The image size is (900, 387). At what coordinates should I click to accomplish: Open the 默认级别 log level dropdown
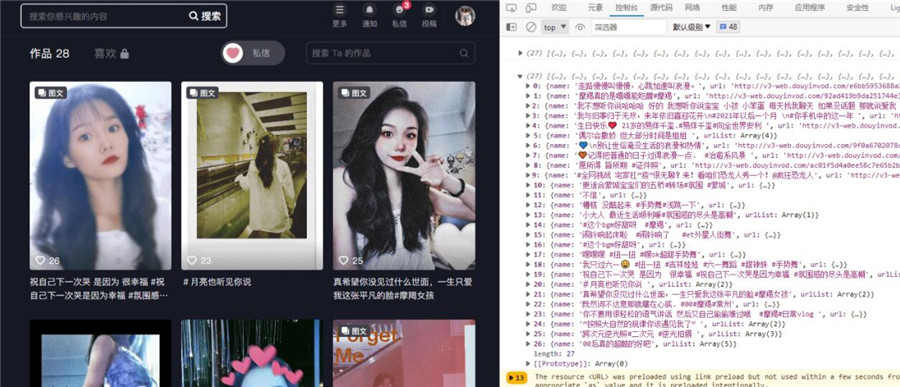pos(692,27)
